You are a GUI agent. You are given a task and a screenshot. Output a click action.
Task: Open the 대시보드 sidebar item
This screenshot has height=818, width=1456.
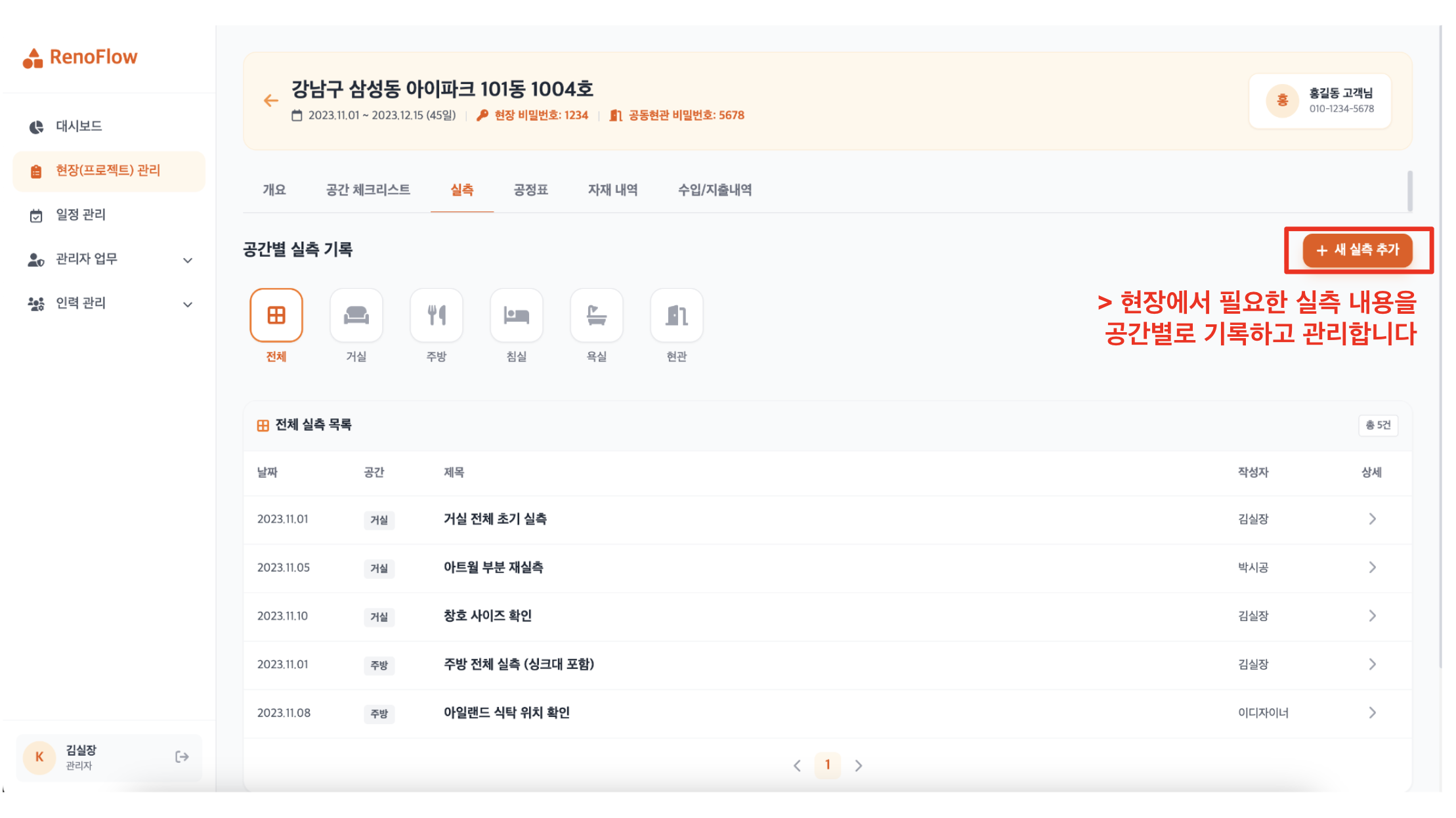click(79, 126)
